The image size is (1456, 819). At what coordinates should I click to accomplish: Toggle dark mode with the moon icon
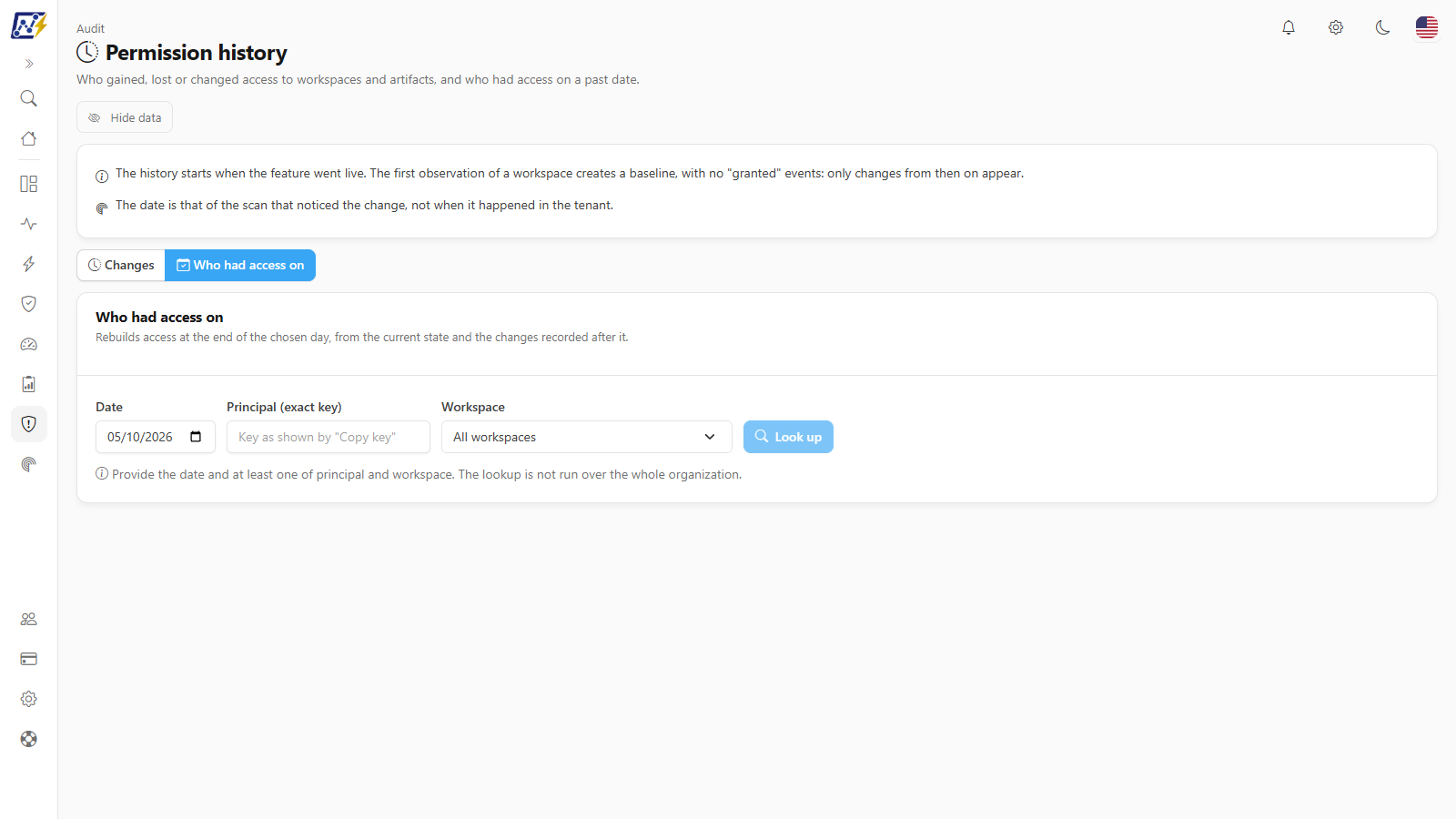click(1383, 27)
